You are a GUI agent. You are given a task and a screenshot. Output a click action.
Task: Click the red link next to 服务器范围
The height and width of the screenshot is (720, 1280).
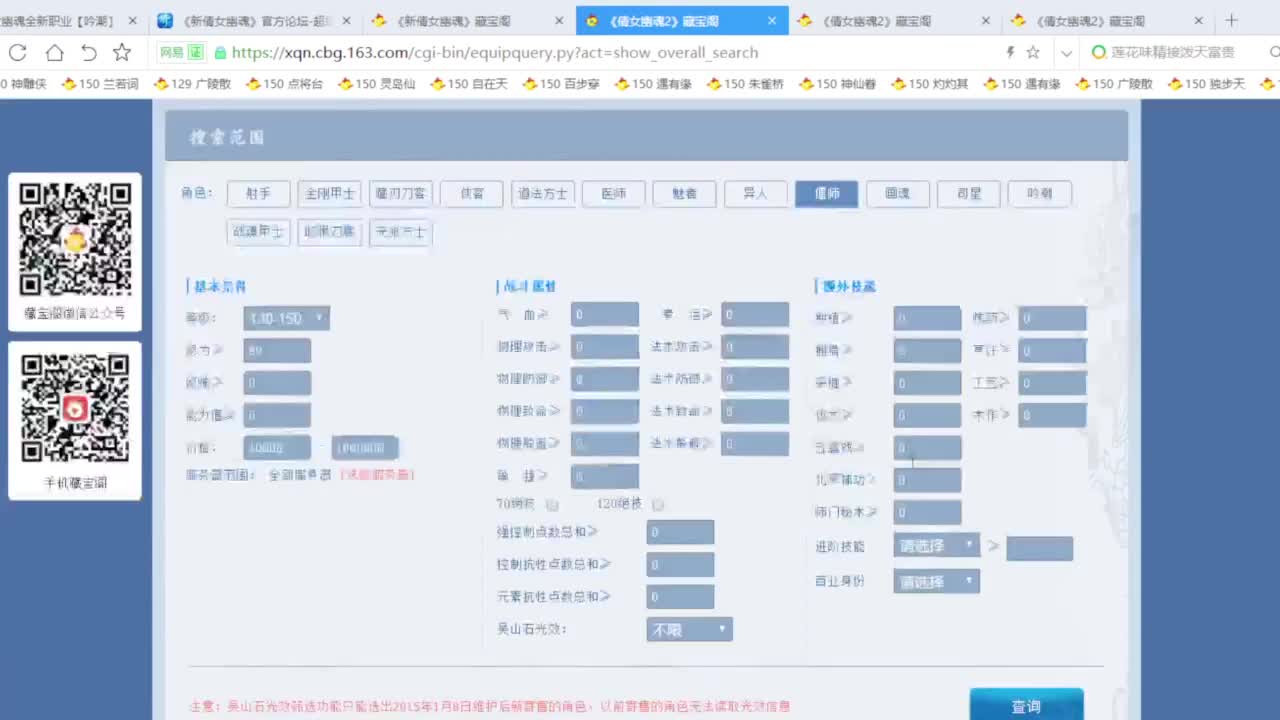pyautogui.click(x=375, y=474)
